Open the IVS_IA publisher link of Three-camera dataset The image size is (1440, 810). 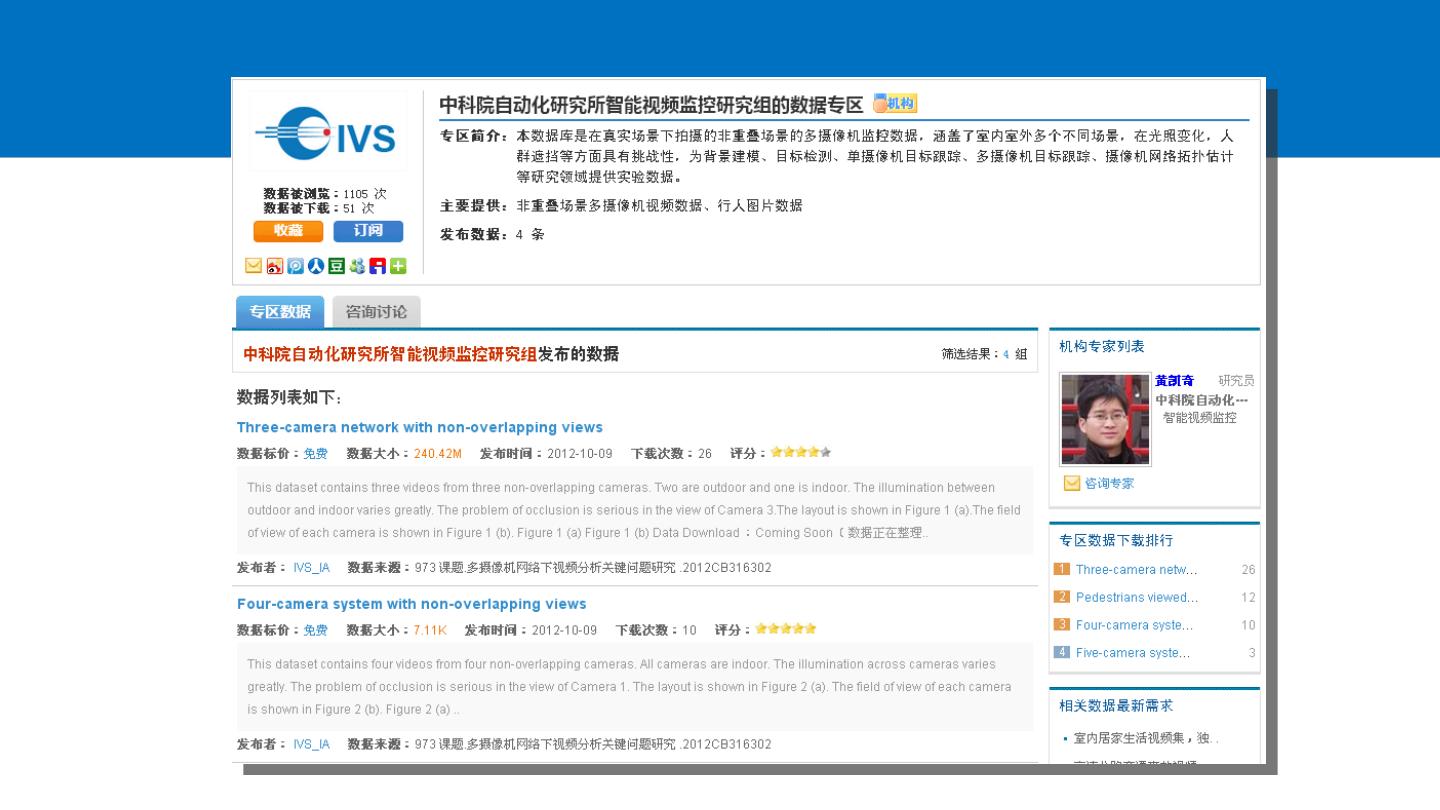point(312,568)
